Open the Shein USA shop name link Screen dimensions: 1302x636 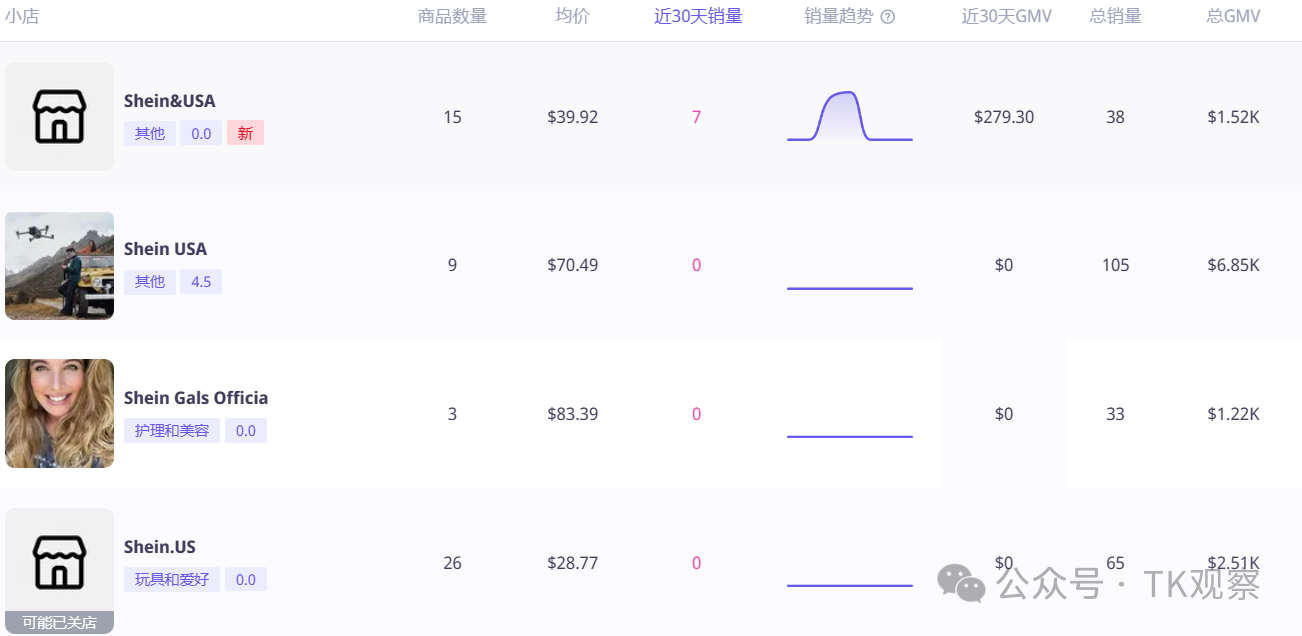coord(165,249)
